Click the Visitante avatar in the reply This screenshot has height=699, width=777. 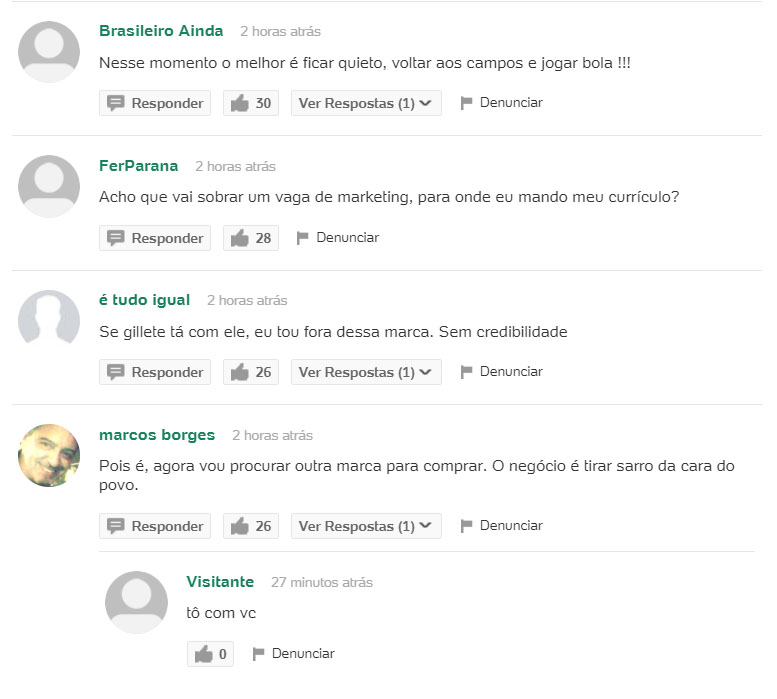coord(136,602)
